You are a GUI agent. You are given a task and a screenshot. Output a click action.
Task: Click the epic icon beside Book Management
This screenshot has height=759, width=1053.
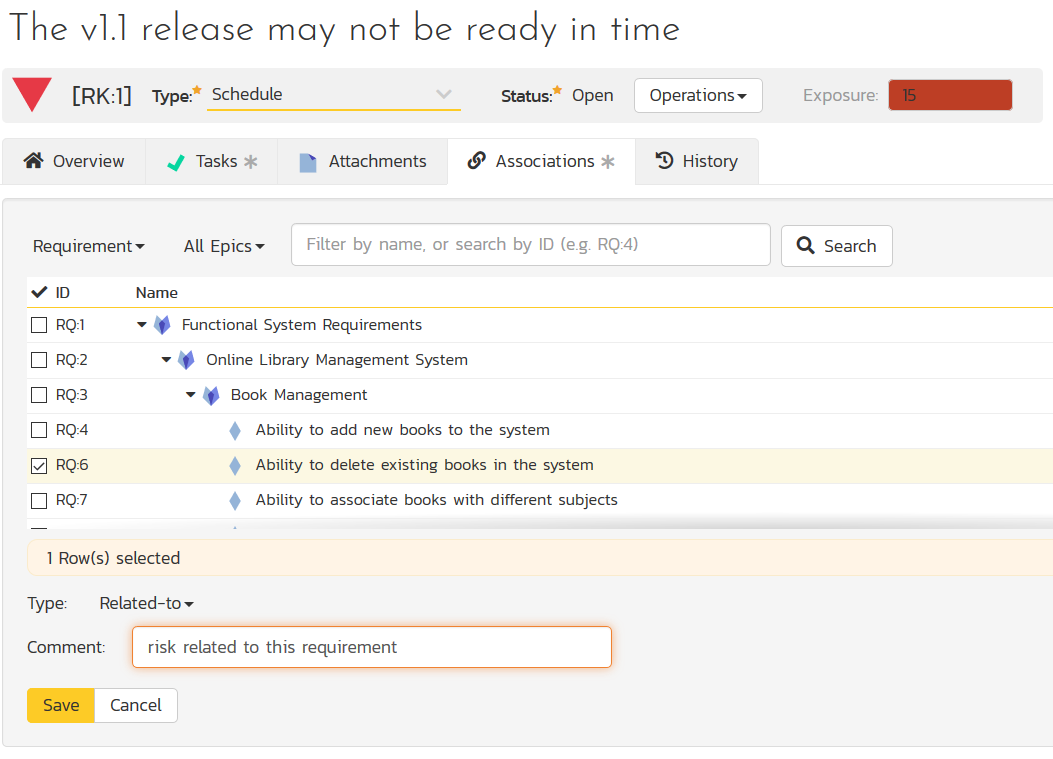pyautogui.click(x=211, y=395)
